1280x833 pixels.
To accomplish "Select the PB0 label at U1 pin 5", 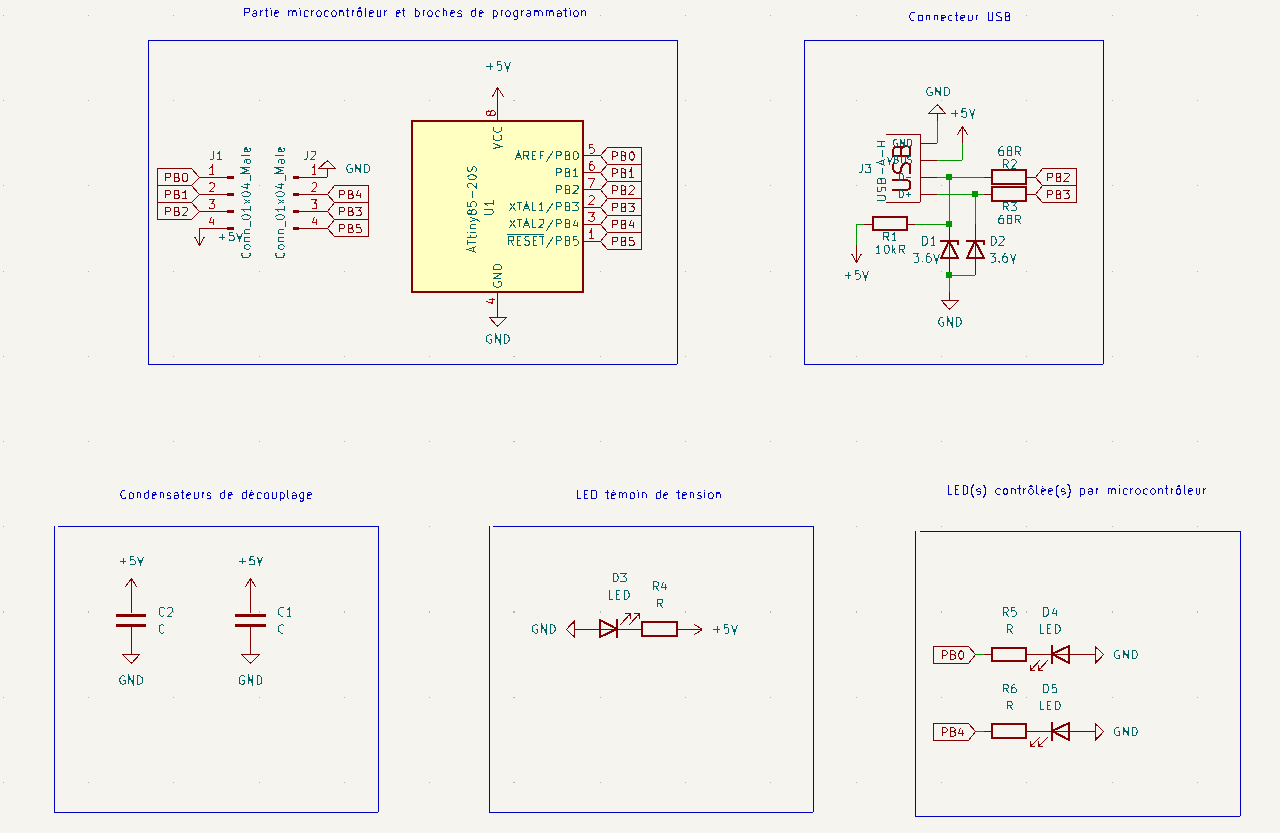I will click(622, 156).
